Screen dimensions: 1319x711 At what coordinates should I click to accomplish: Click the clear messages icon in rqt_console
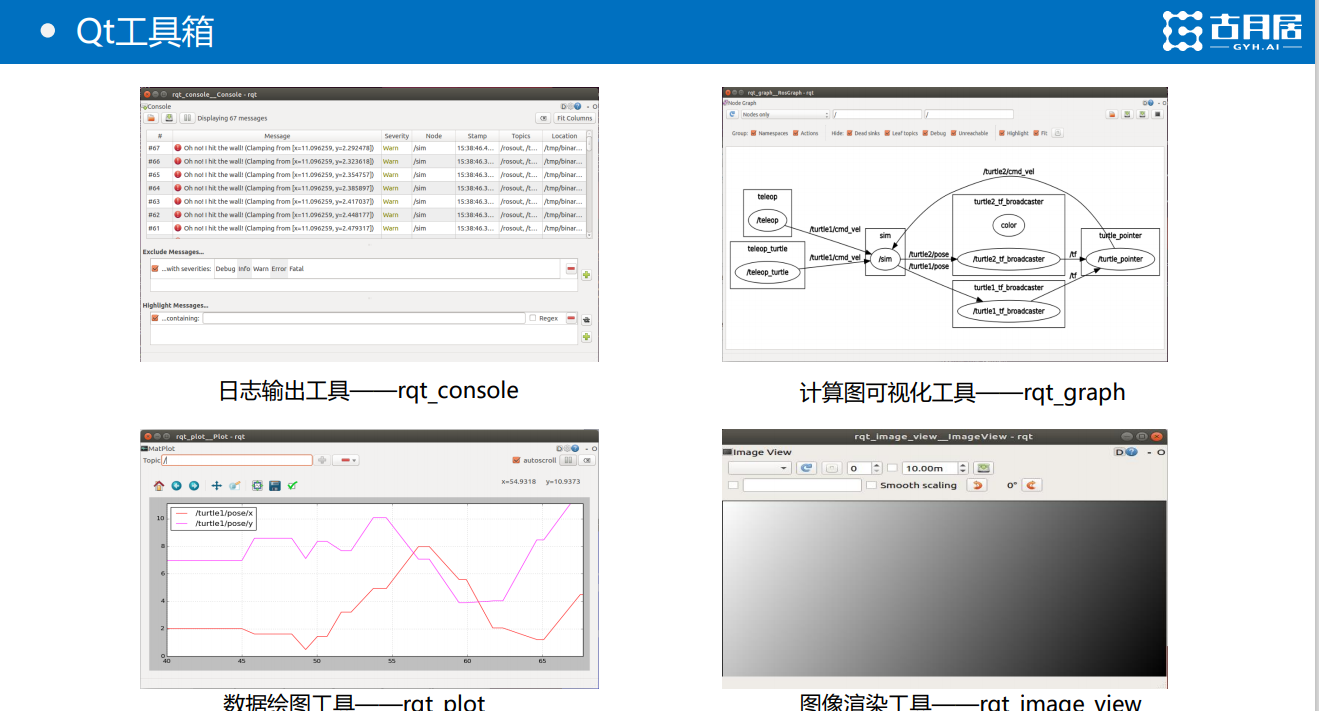point(543,118)
